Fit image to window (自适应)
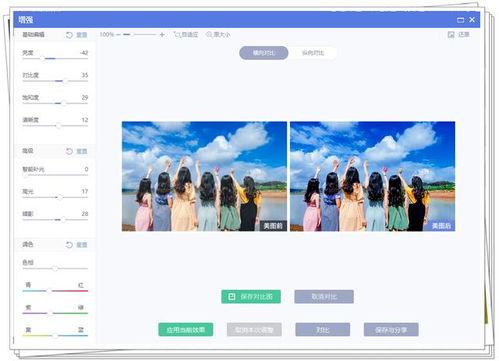This screenshot has height=361, width=499. pyautogui.click(x=186, y=34)
